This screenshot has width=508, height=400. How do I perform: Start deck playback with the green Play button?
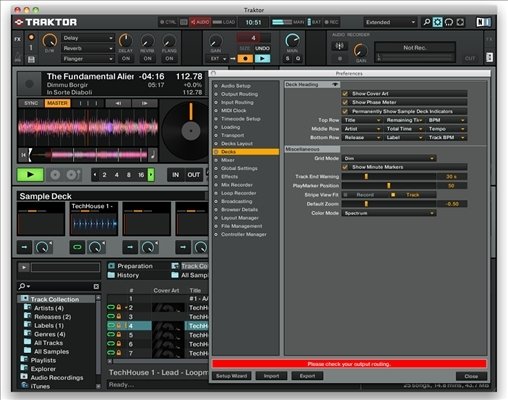click(30, 174)
